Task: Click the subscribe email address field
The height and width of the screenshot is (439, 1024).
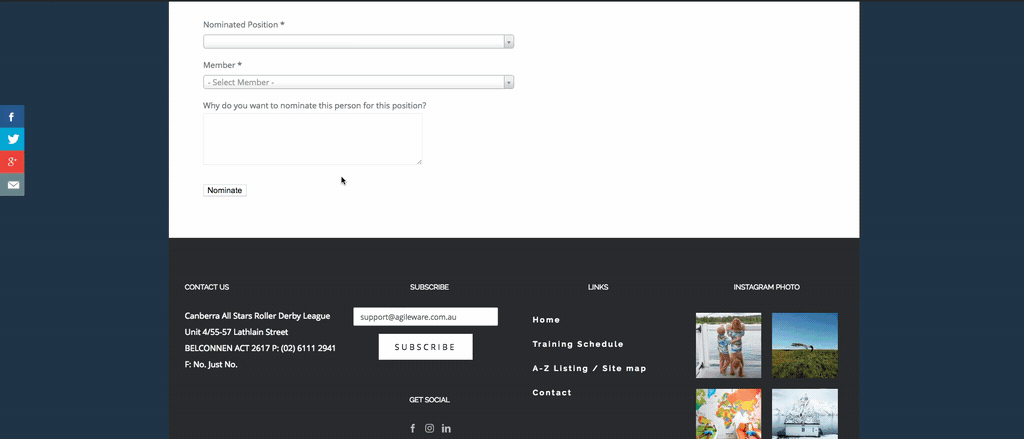Action: coord(425,317)
